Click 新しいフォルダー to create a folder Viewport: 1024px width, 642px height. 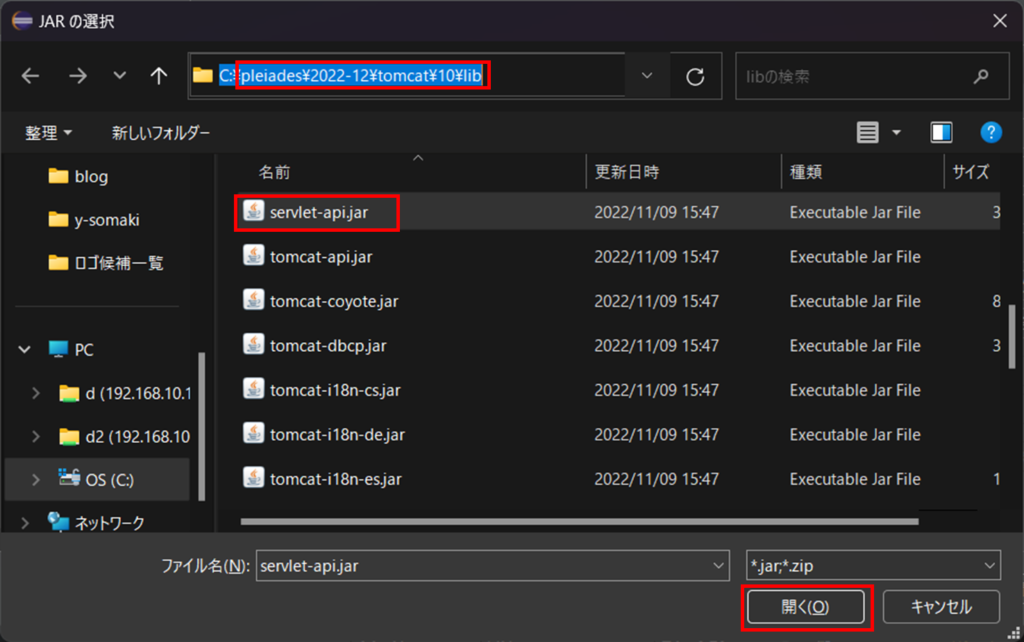pos(161,133)
